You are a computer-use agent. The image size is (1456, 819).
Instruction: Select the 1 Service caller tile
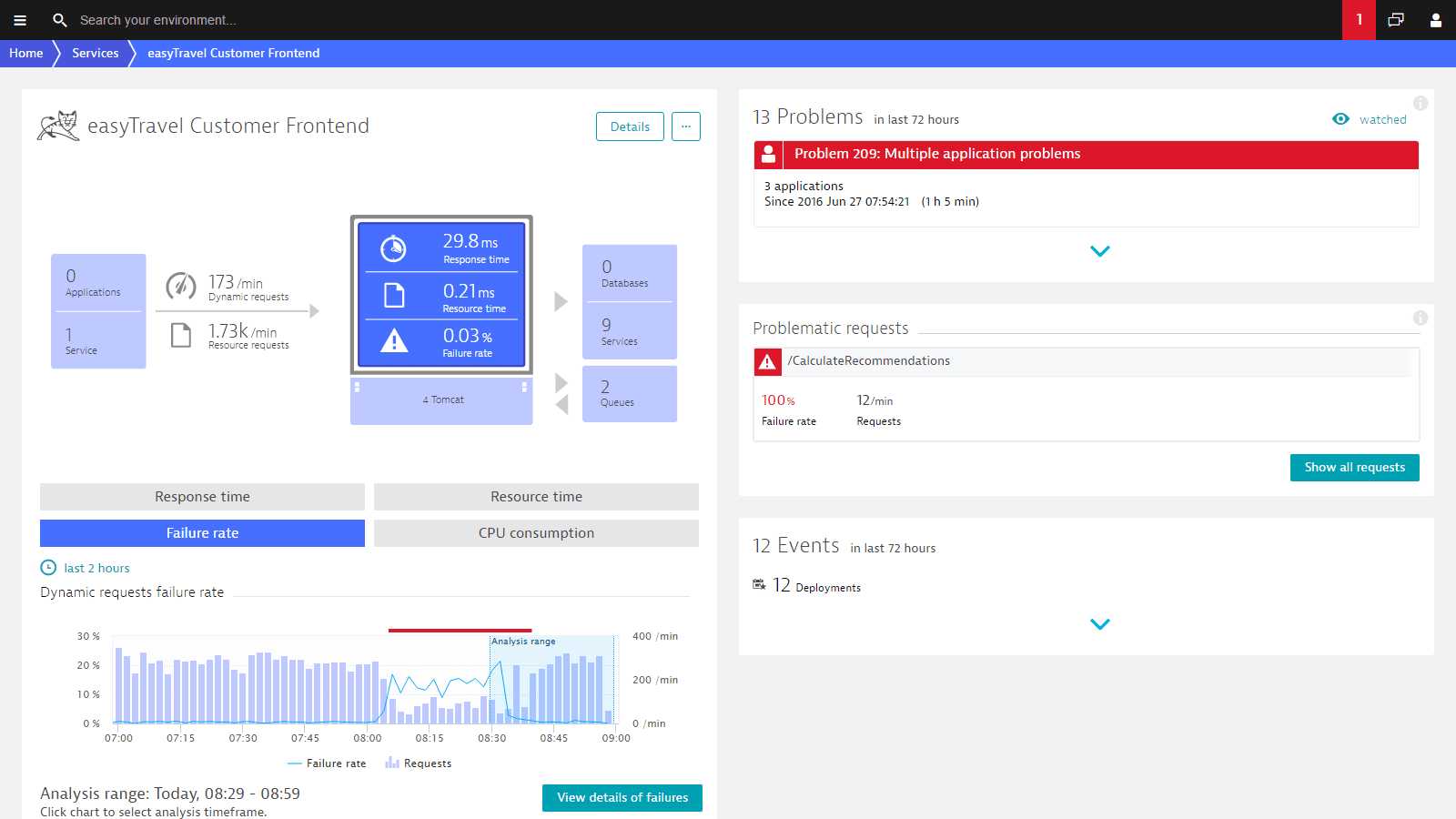[98, 340]
